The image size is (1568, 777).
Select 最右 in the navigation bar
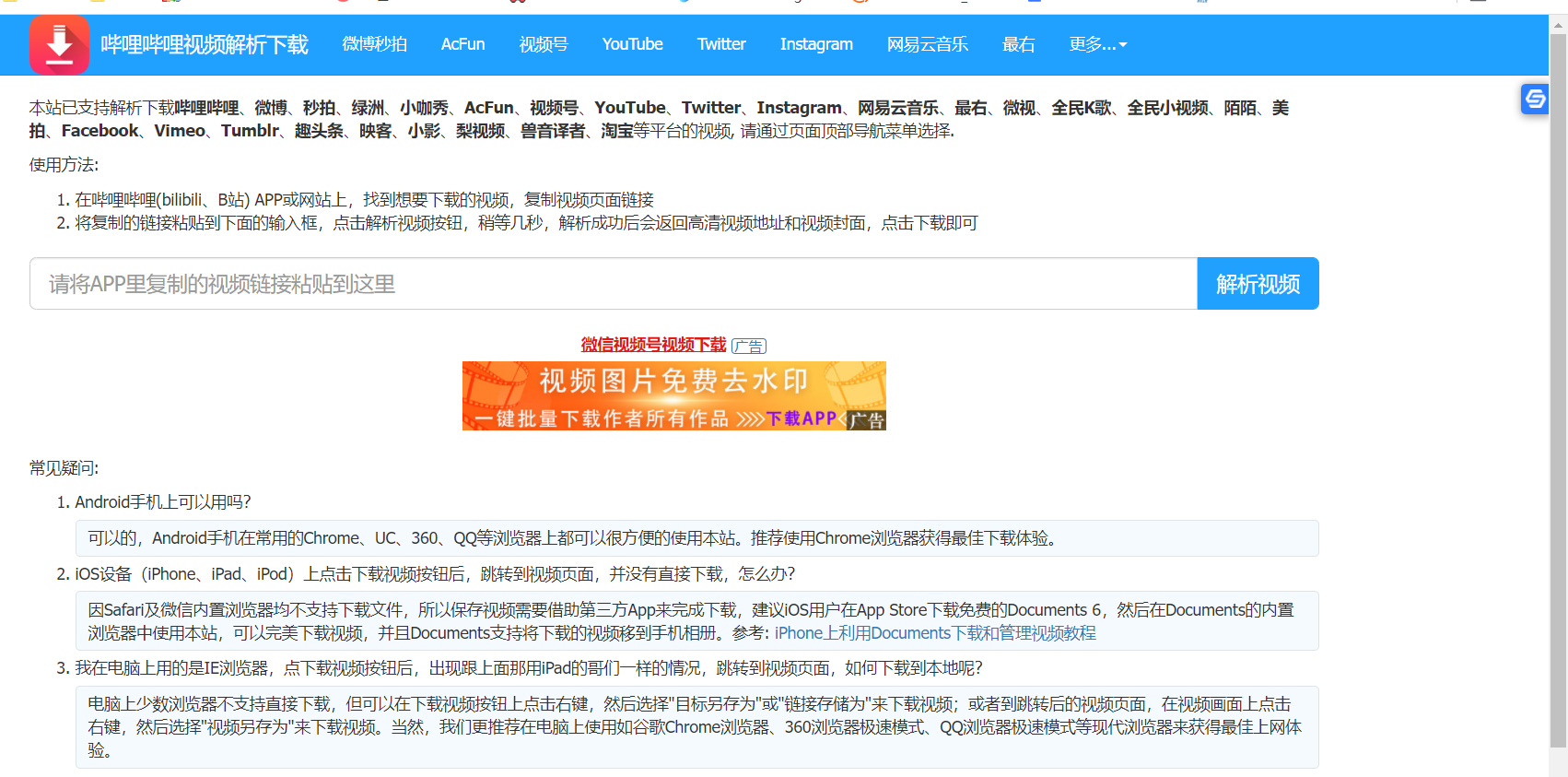1018,44
